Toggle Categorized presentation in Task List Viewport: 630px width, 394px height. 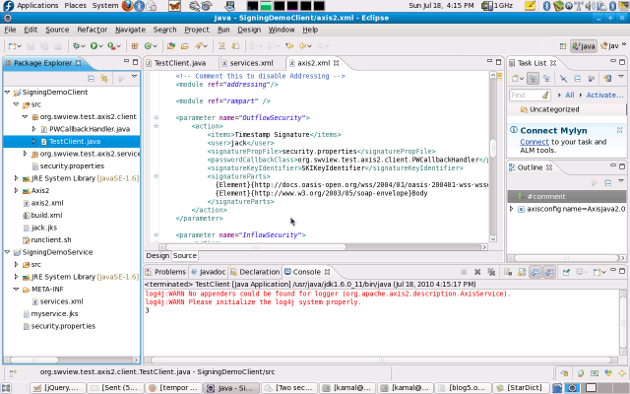pos(533,79)
